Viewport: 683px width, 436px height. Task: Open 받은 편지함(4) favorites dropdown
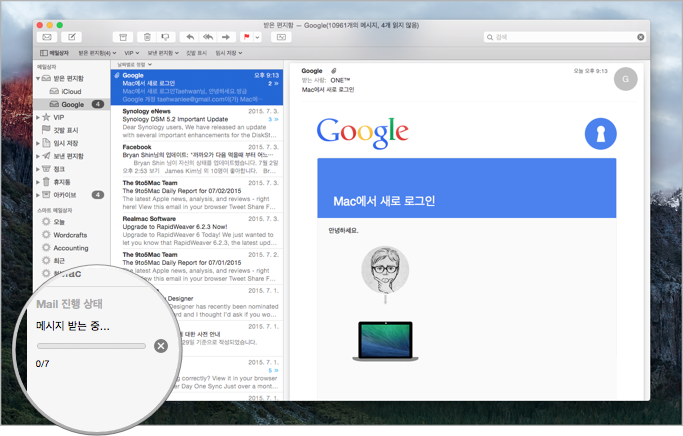pyautogui.click(x=97, y=53)
